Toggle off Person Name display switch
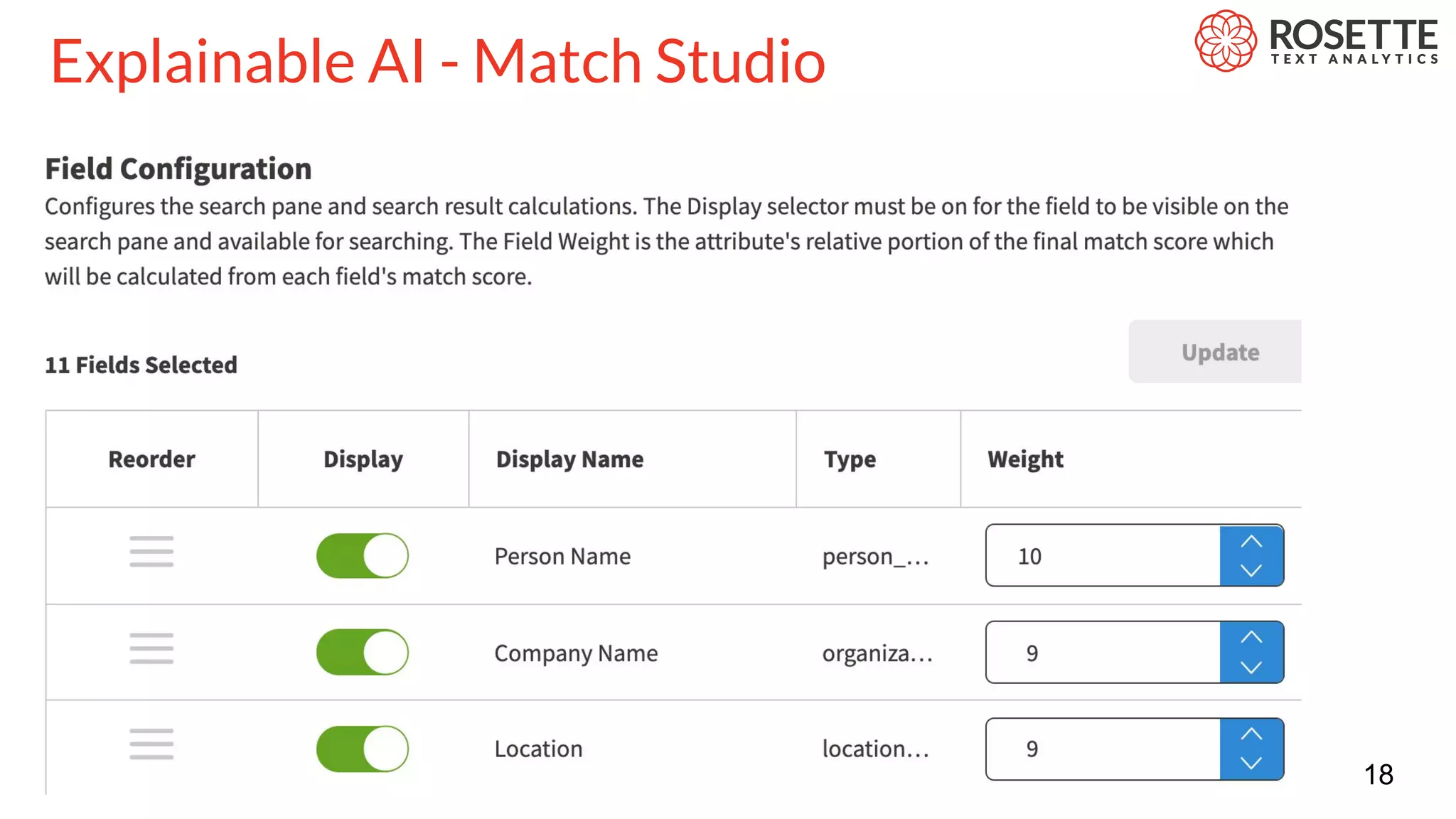Image resolution: width=1456 pixels, height=819 pixels. (x=363, y=556)
